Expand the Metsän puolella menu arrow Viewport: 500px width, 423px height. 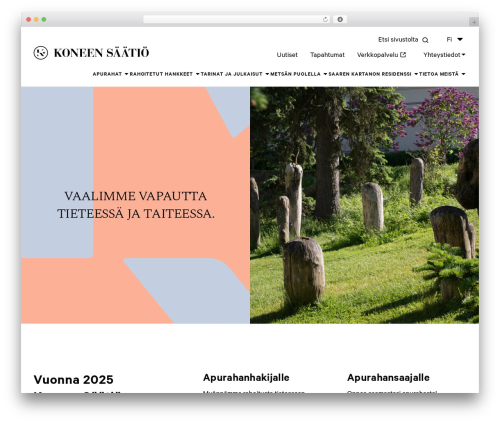tap(325, 74)
